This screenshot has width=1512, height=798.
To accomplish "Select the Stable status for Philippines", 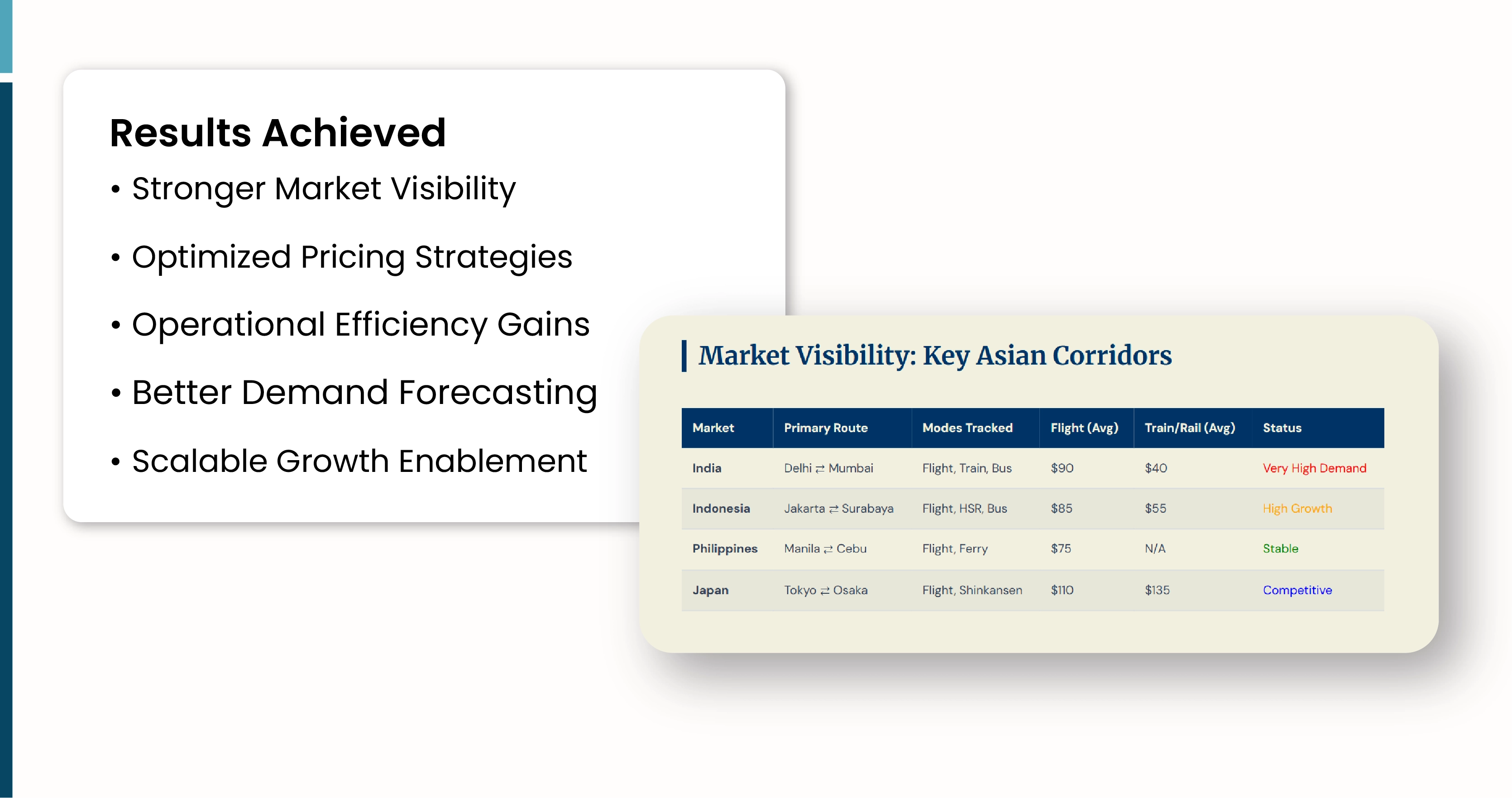I will [1280, 548].
